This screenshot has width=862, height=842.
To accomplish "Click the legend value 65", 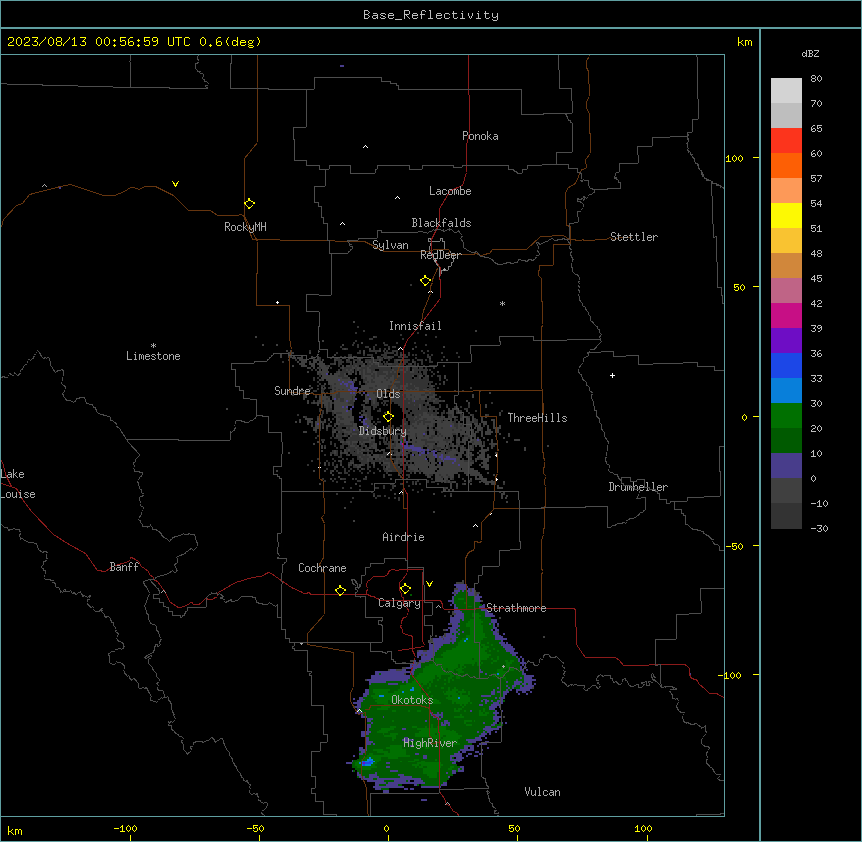I will tap(816, 128).
